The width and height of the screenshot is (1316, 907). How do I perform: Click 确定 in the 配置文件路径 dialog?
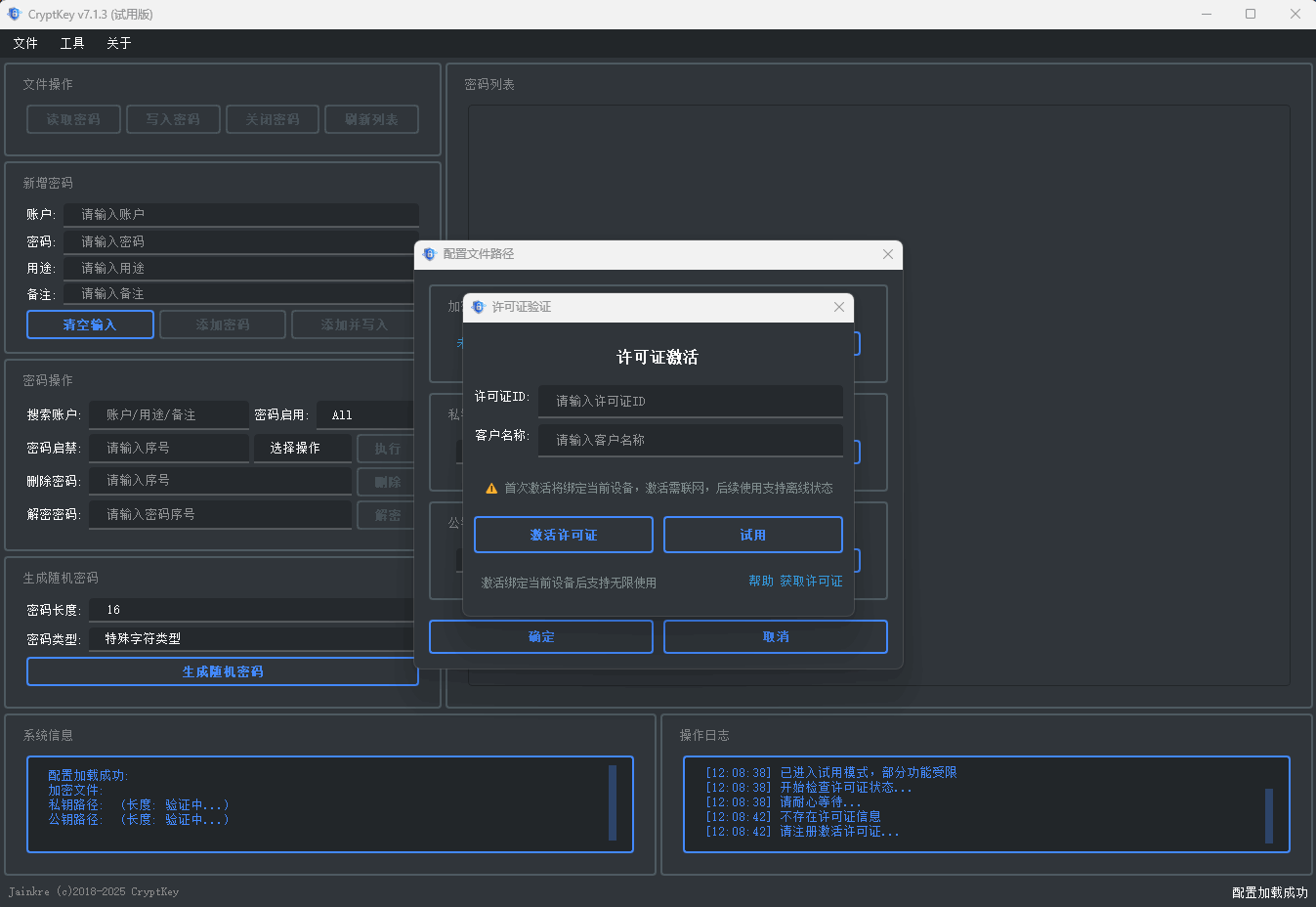tap(541, 636)
